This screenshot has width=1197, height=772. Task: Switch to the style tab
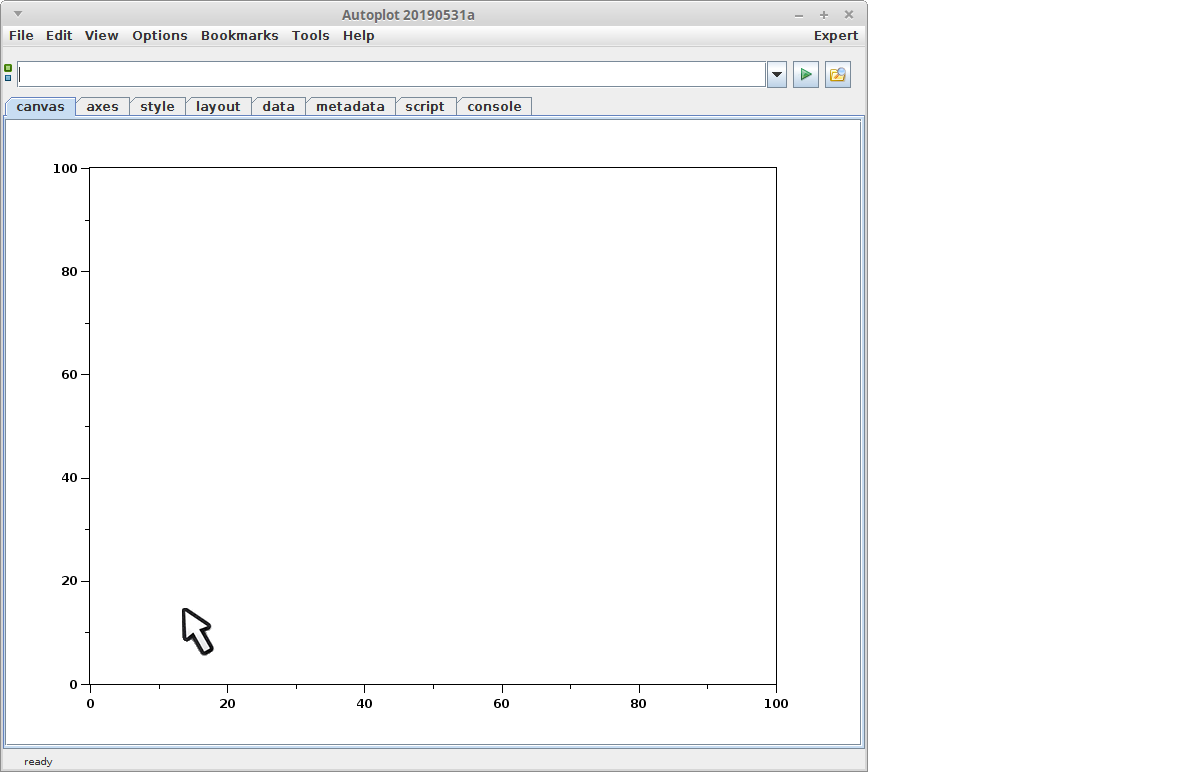click(x=157, y=107)
